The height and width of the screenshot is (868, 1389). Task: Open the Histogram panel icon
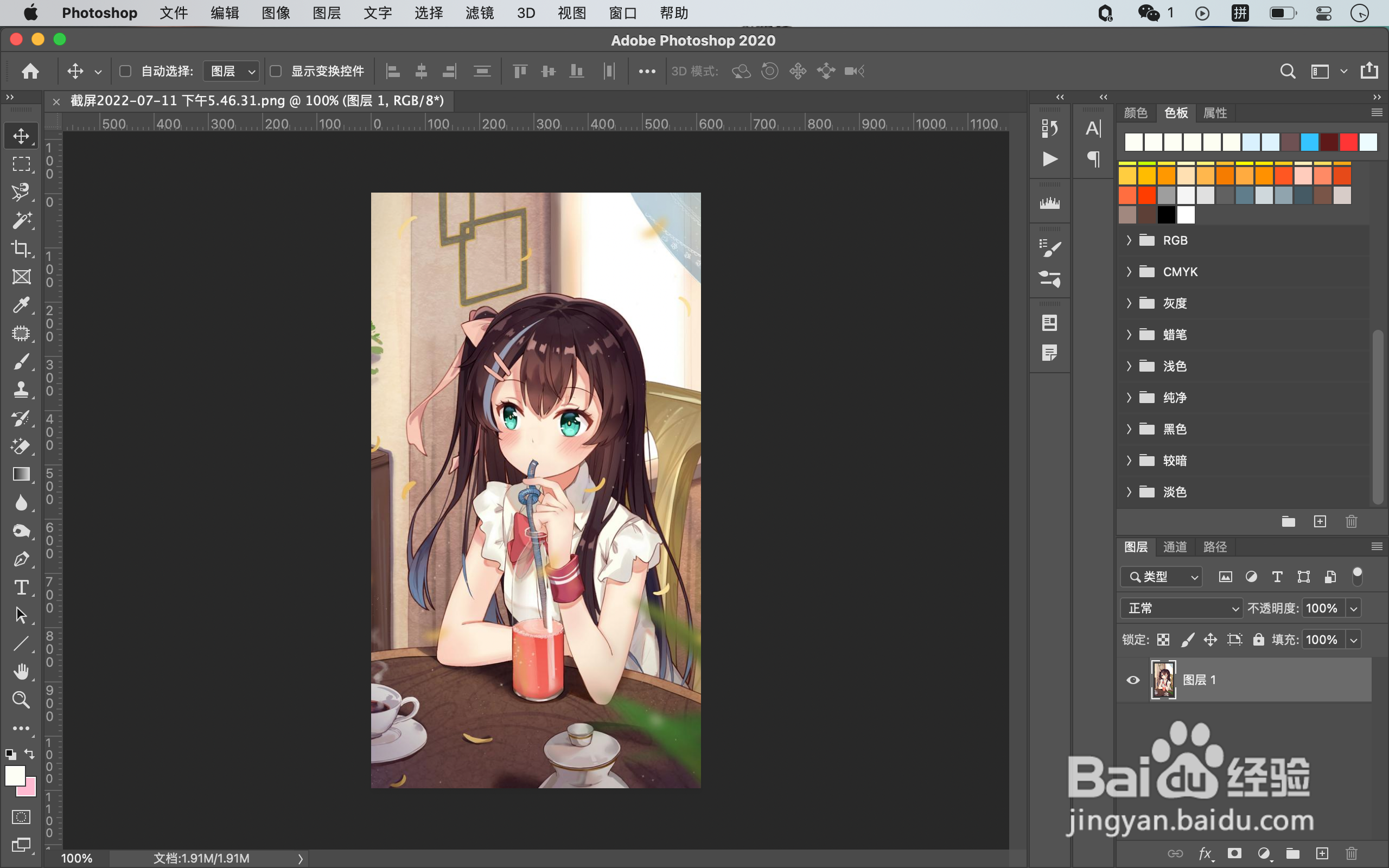(1049, 203)
